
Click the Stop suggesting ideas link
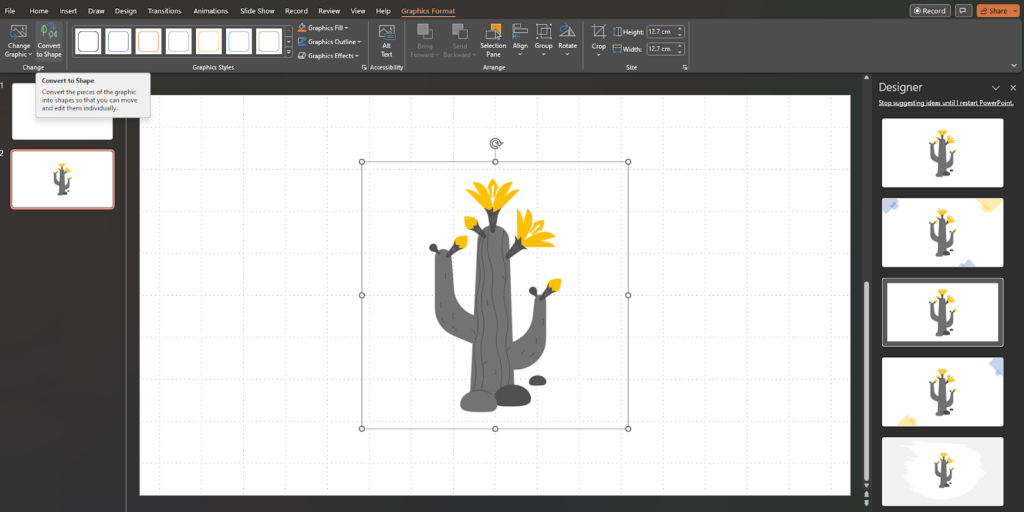coord(945,103)
